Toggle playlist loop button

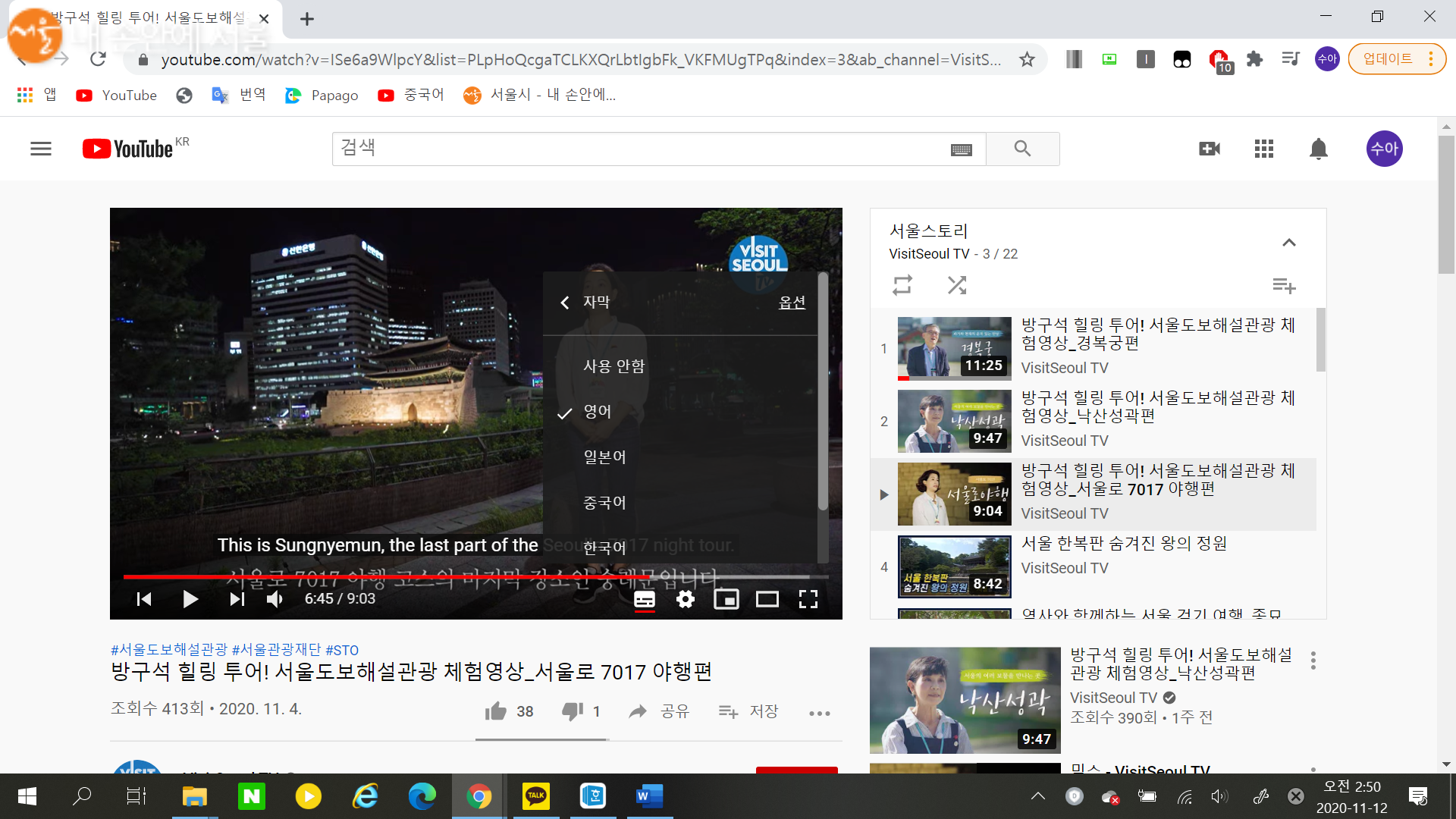[902, 285]
